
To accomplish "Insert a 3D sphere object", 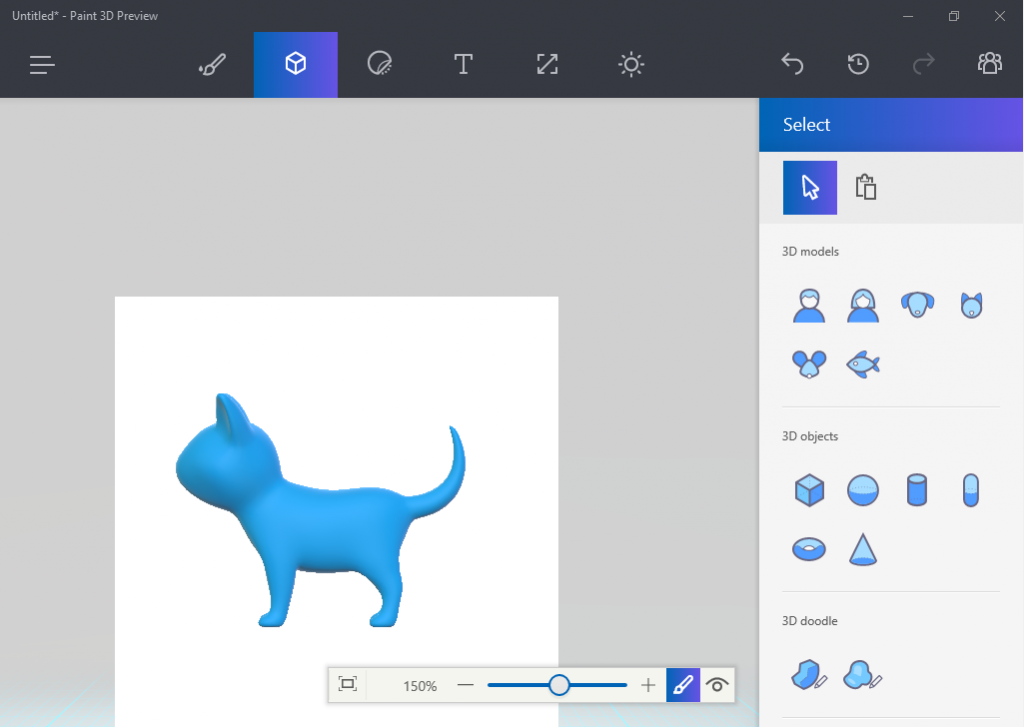I will click(863, 489).
